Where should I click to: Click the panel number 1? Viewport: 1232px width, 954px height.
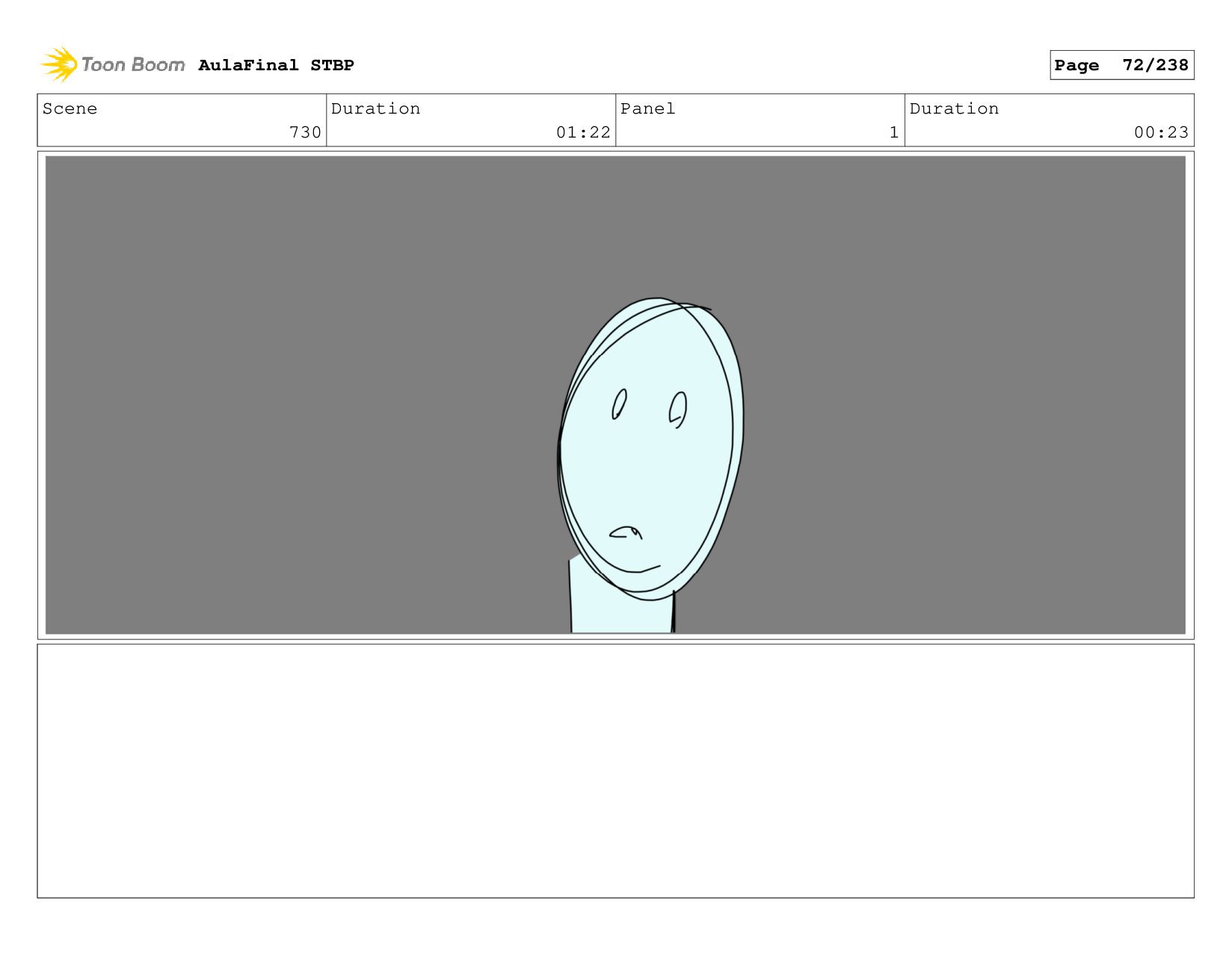coord(894,132)
